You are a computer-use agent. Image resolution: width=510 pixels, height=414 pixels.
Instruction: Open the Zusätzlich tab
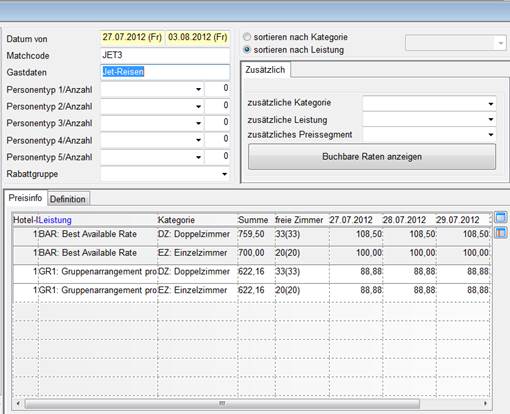point(265,70)
